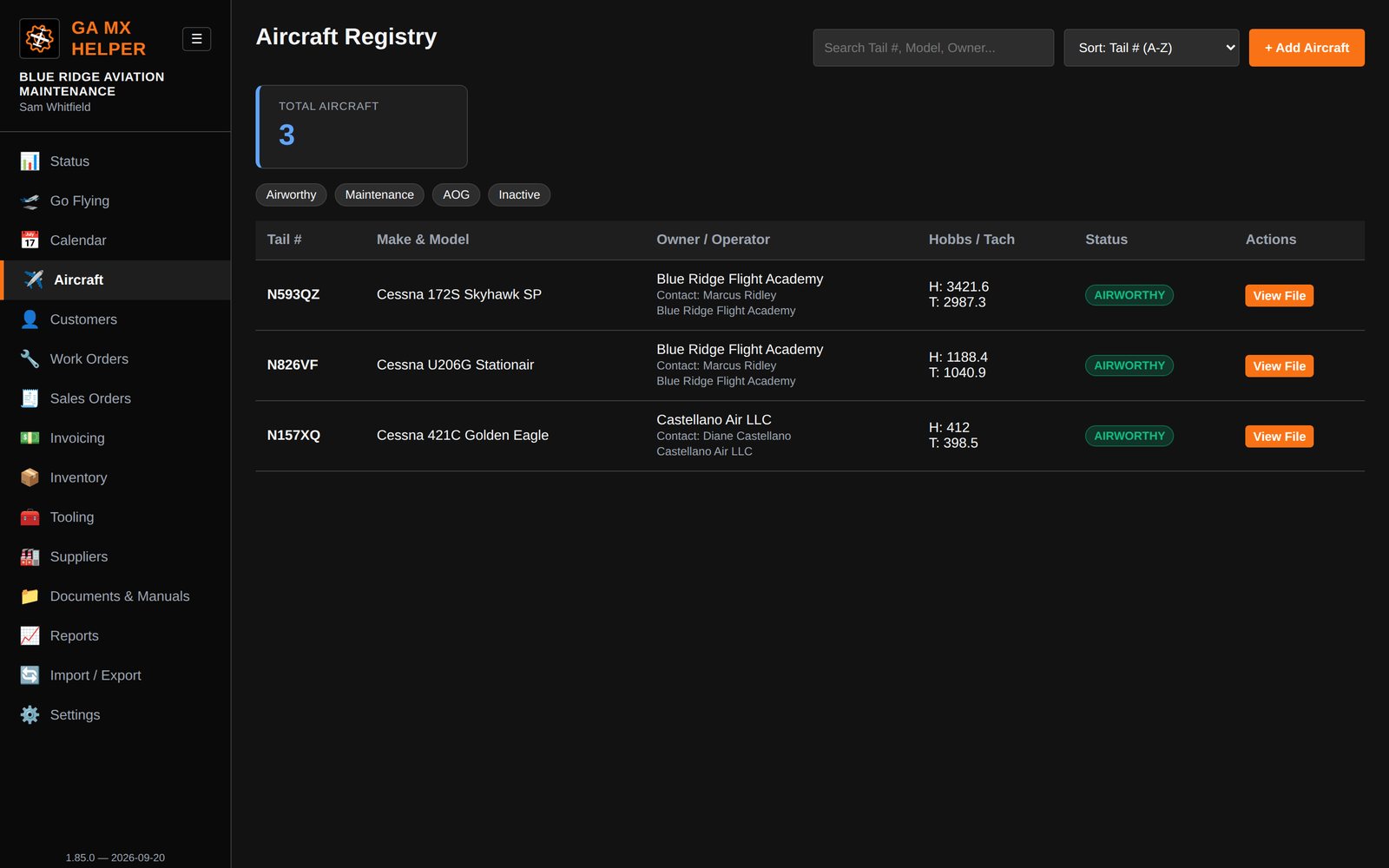The image size is (1389, 868).
Task: Open View File for N826VF
Action: pyautogui.click(x=1279, y=366)
